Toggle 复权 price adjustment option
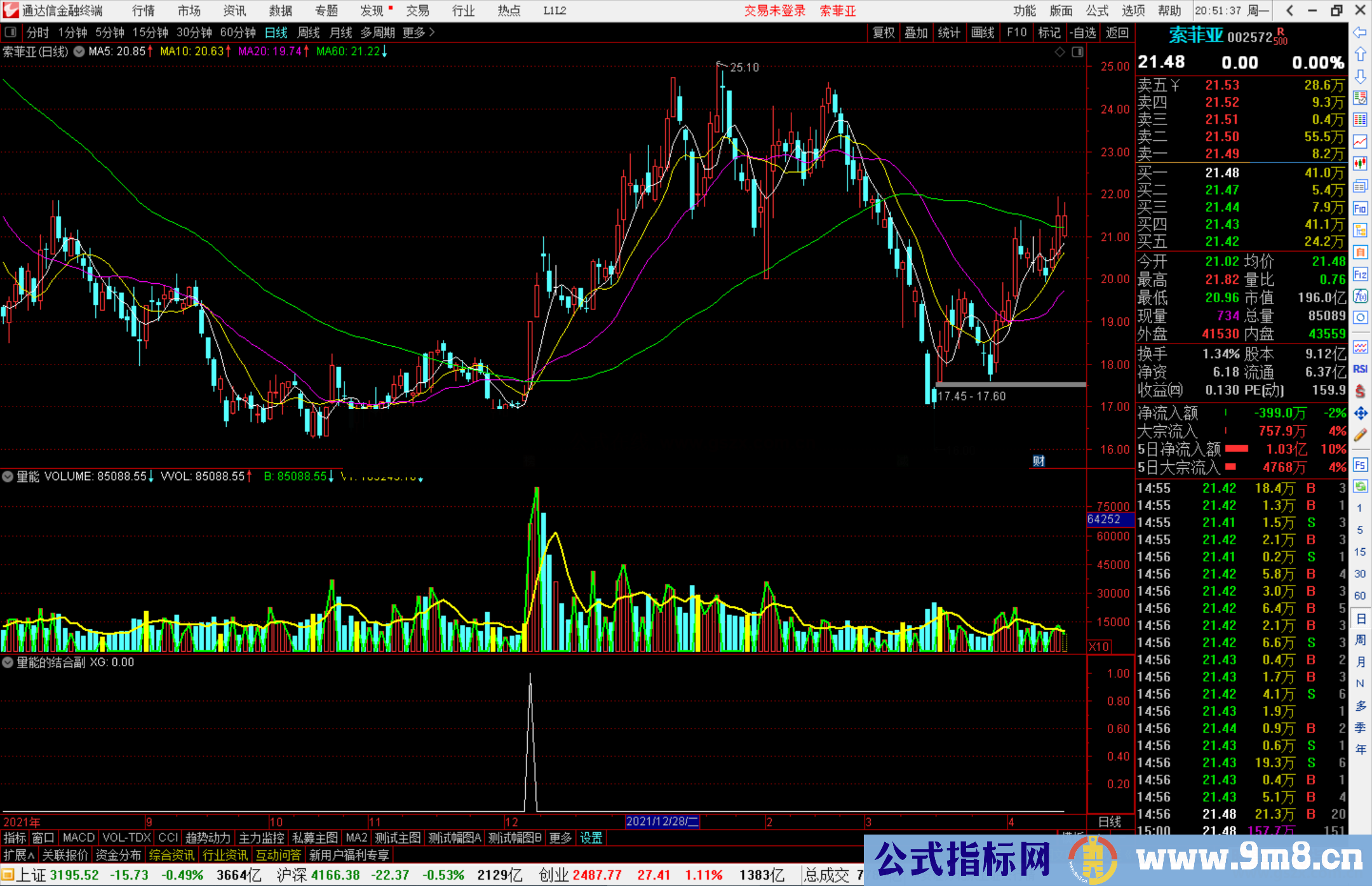 [x=884, y=32]
